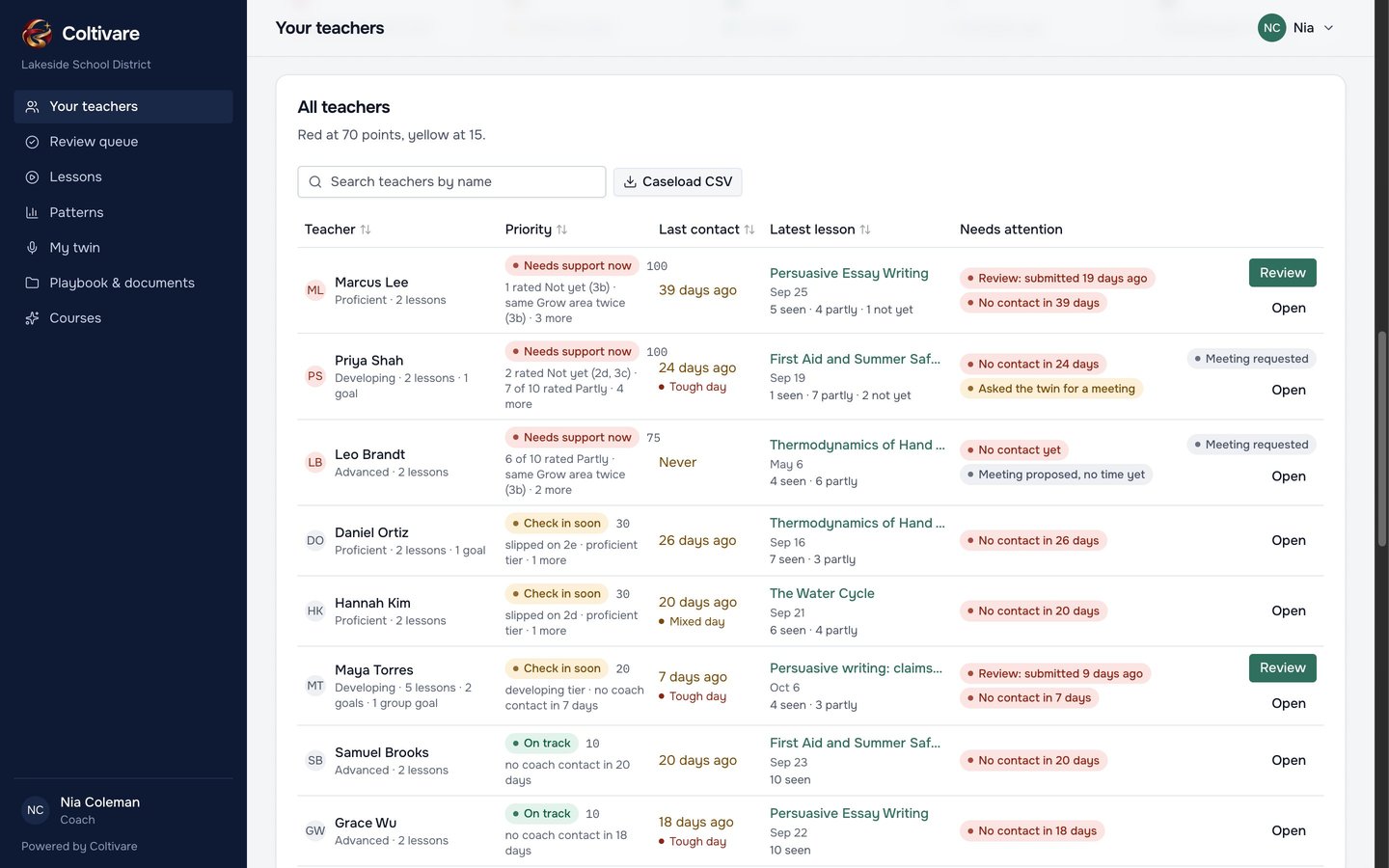The height and width of the screenshot is (868, 1389).
Task: Click the Review queue checkmark icon
Action: pos(32,142)
